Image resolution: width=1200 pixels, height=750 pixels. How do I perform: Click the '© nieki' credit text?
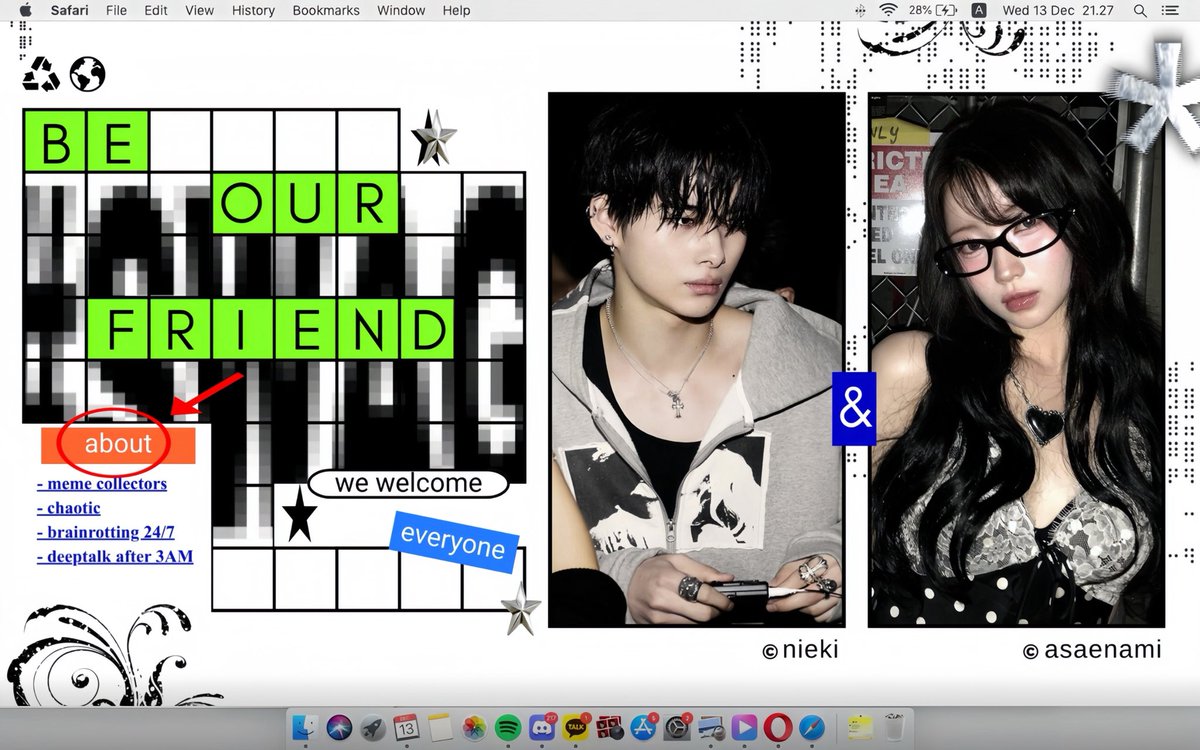(800, 651)
